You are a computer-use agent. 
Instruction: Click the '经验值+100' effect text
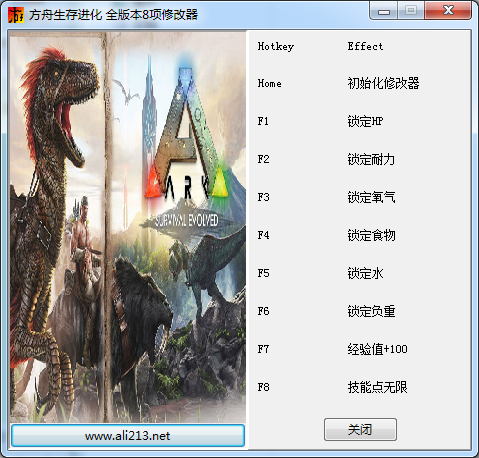point(377,349)
